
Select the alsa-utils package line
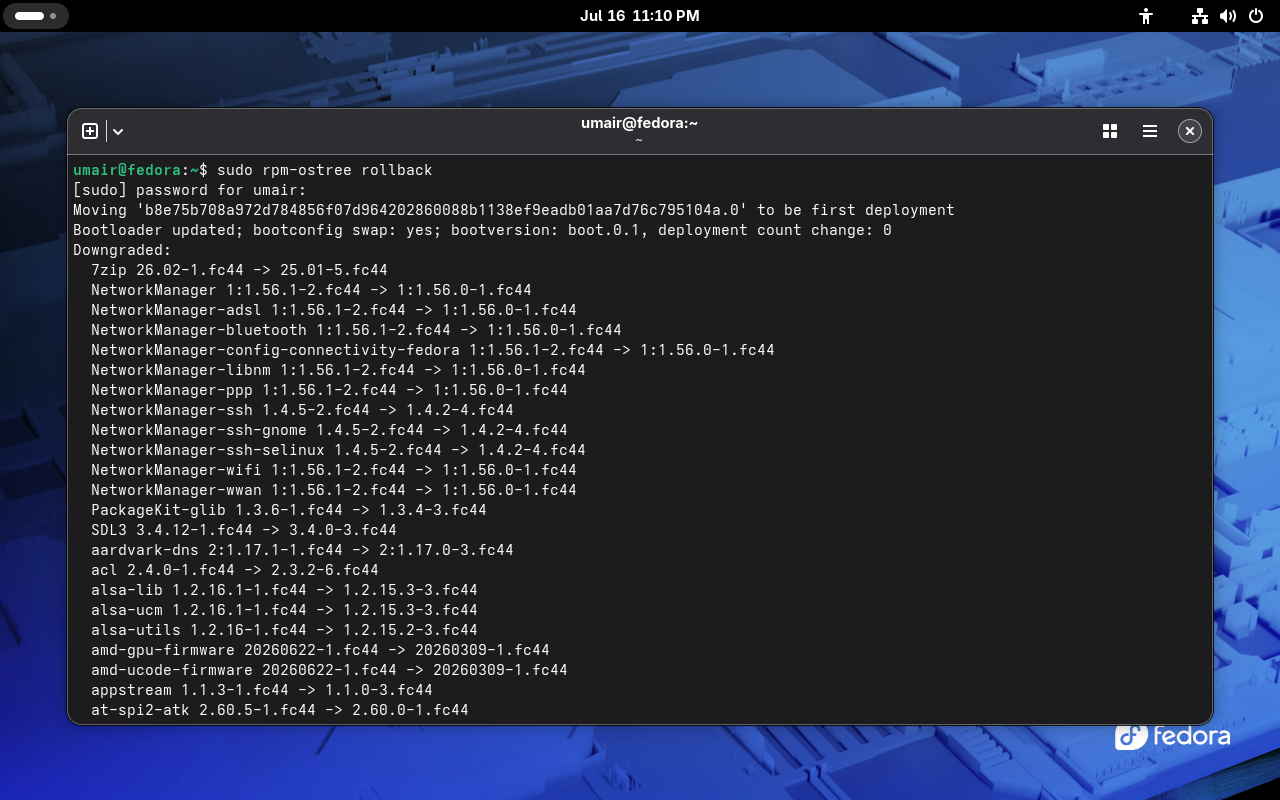coord(284,630)
